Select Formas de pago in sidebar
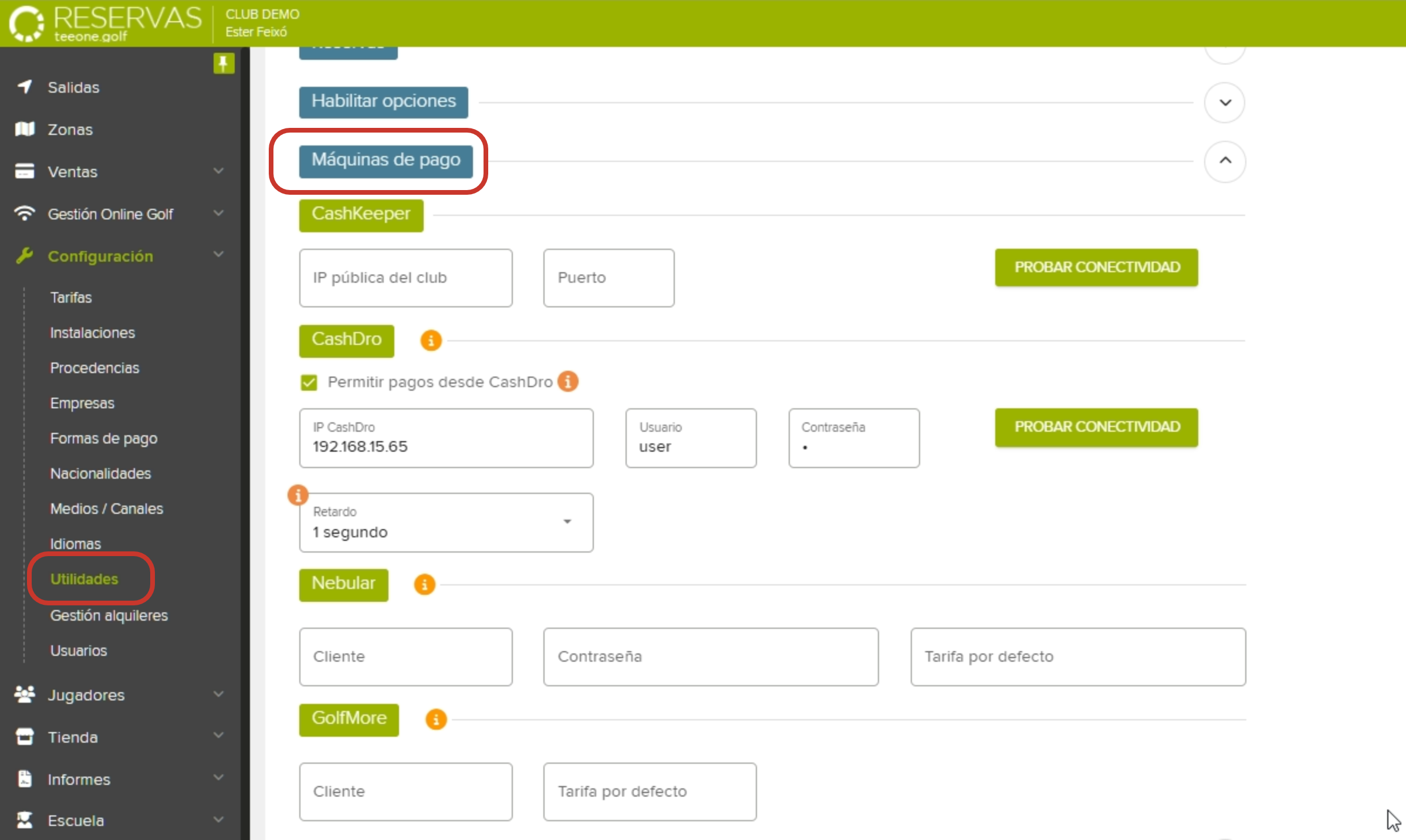 click(103, 438)
